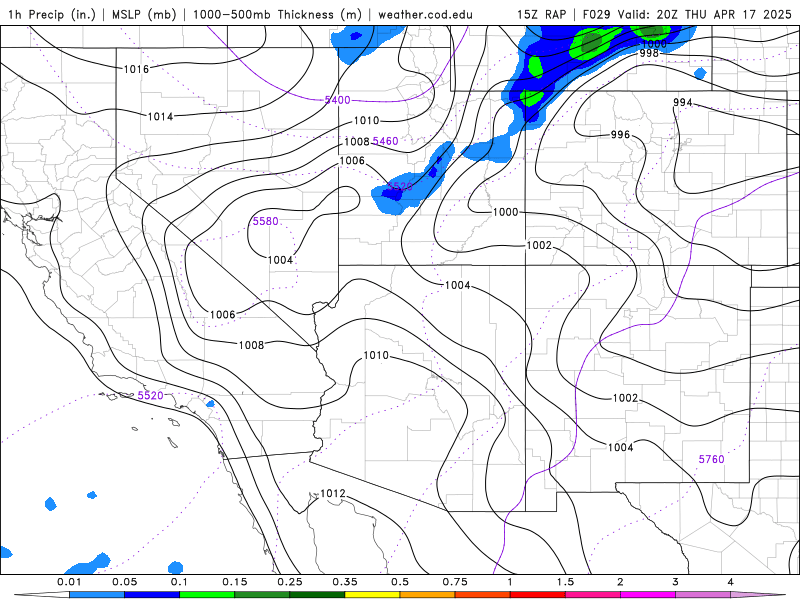Screen dimensions: 800x600
Task: Select the magenta 2 inch legend swatch
Action: tap(648, 595)
